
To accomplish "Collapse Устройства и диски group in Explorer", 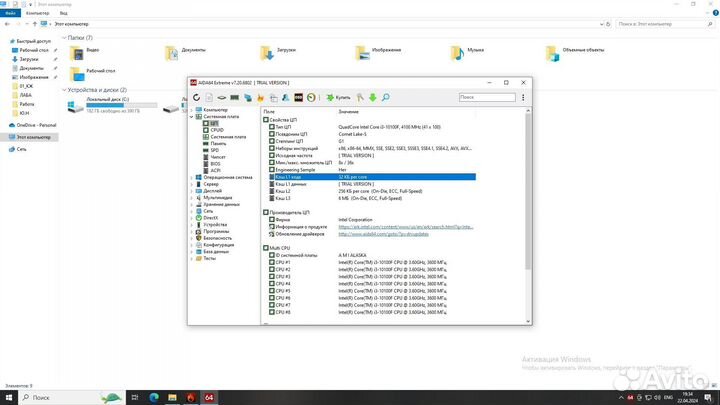I will click(64, 90).
